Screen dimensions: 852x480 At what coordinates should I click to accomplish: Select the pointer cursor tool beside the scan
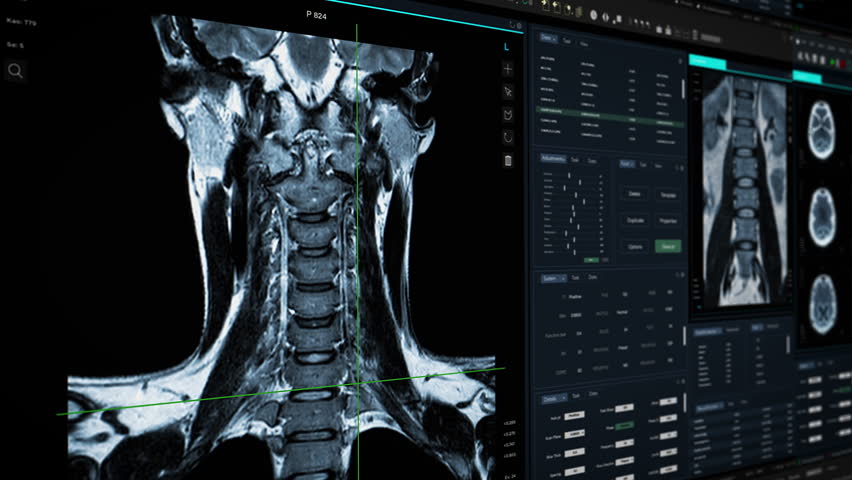[x=508, y=91]
